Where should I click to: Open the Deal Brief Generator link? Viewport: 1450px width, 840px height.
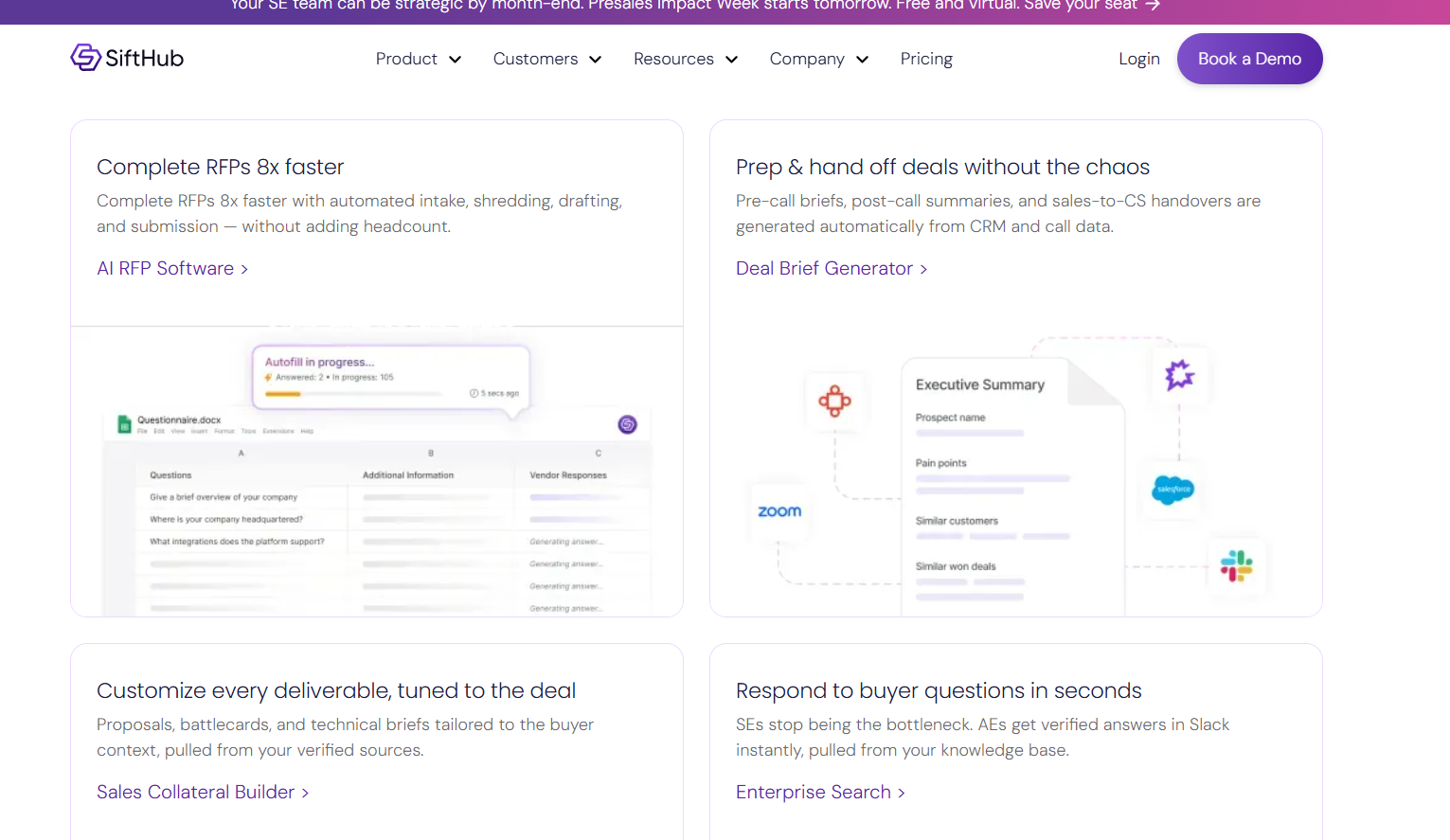(x=832, y=269)
